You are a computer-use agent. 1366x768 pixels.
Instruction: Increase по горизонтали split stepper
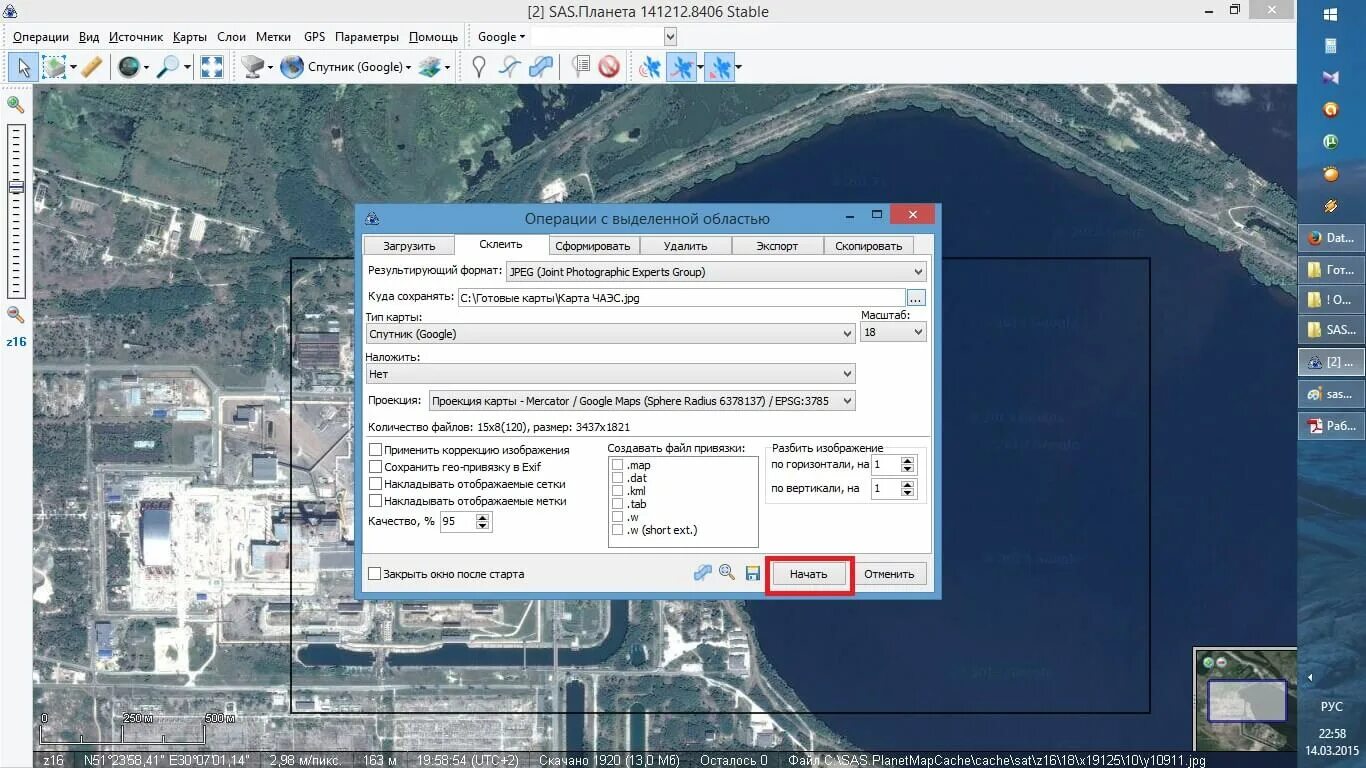(x=908, y=460)
